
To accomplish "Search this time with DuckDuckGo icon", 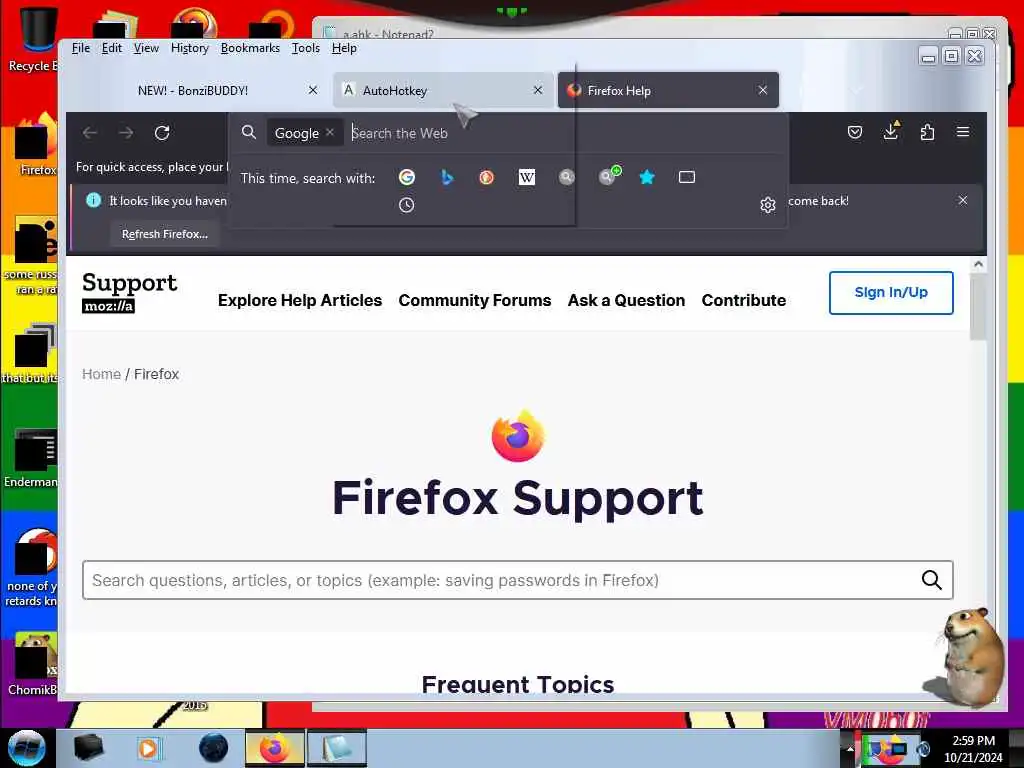I will click(487, 177).
